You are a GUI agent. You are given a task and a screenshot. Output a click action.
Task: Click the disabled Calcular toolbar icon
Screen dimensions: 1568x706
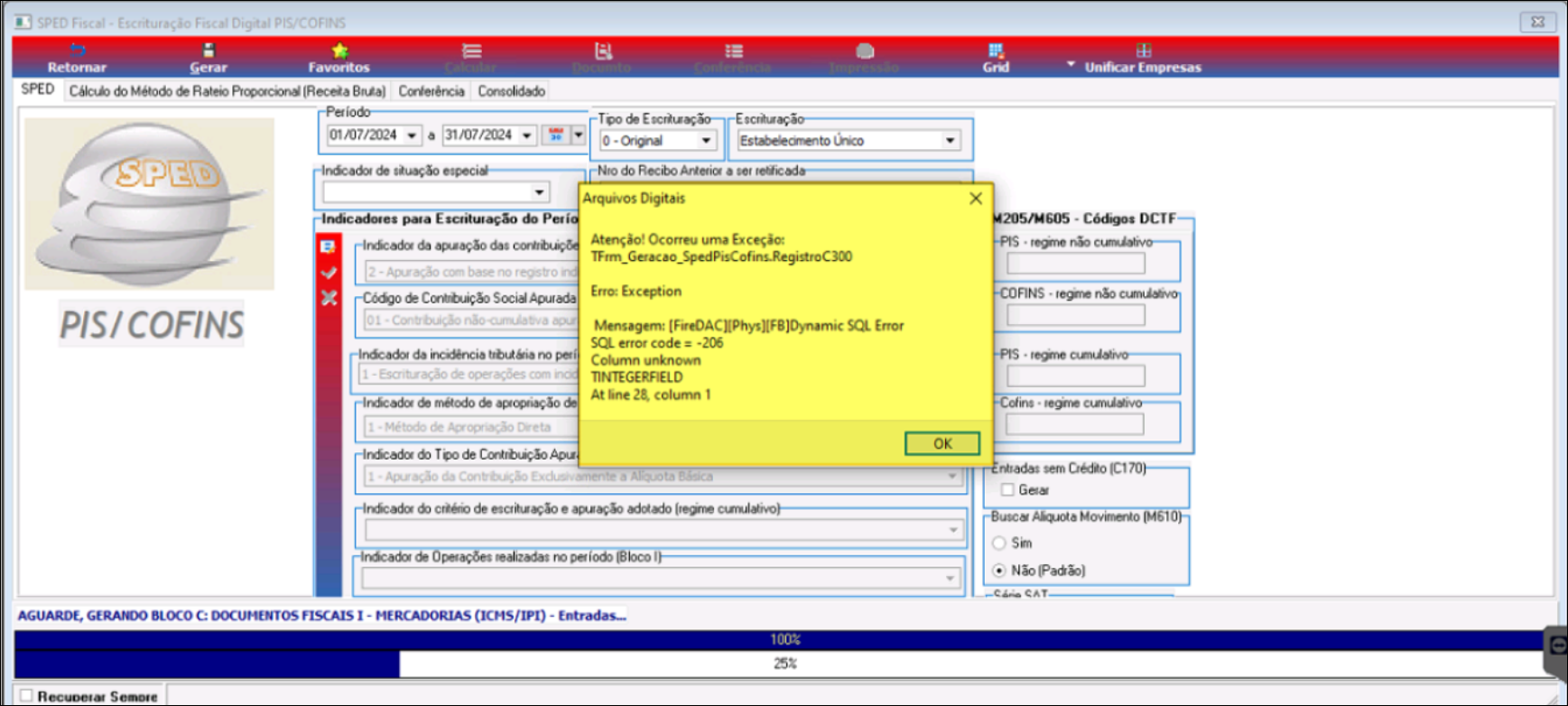tap(471, 51)
